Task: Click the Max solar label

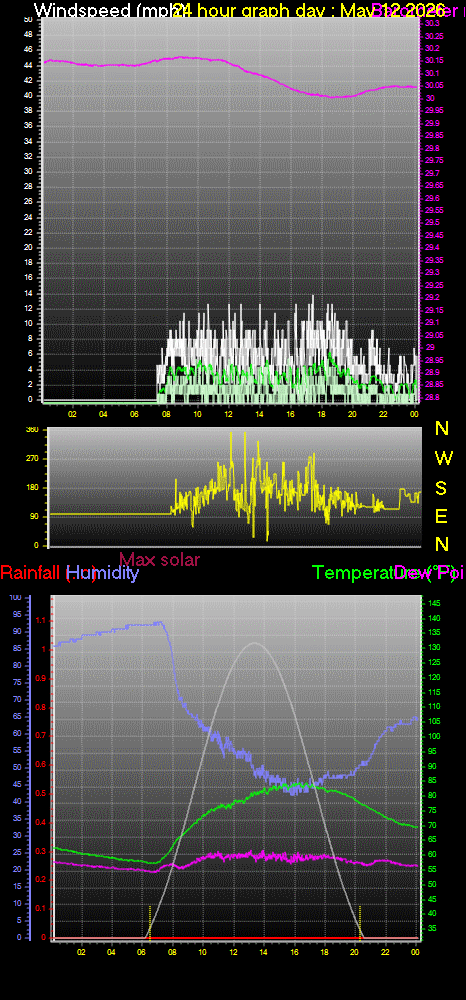Action: [159, 559]
